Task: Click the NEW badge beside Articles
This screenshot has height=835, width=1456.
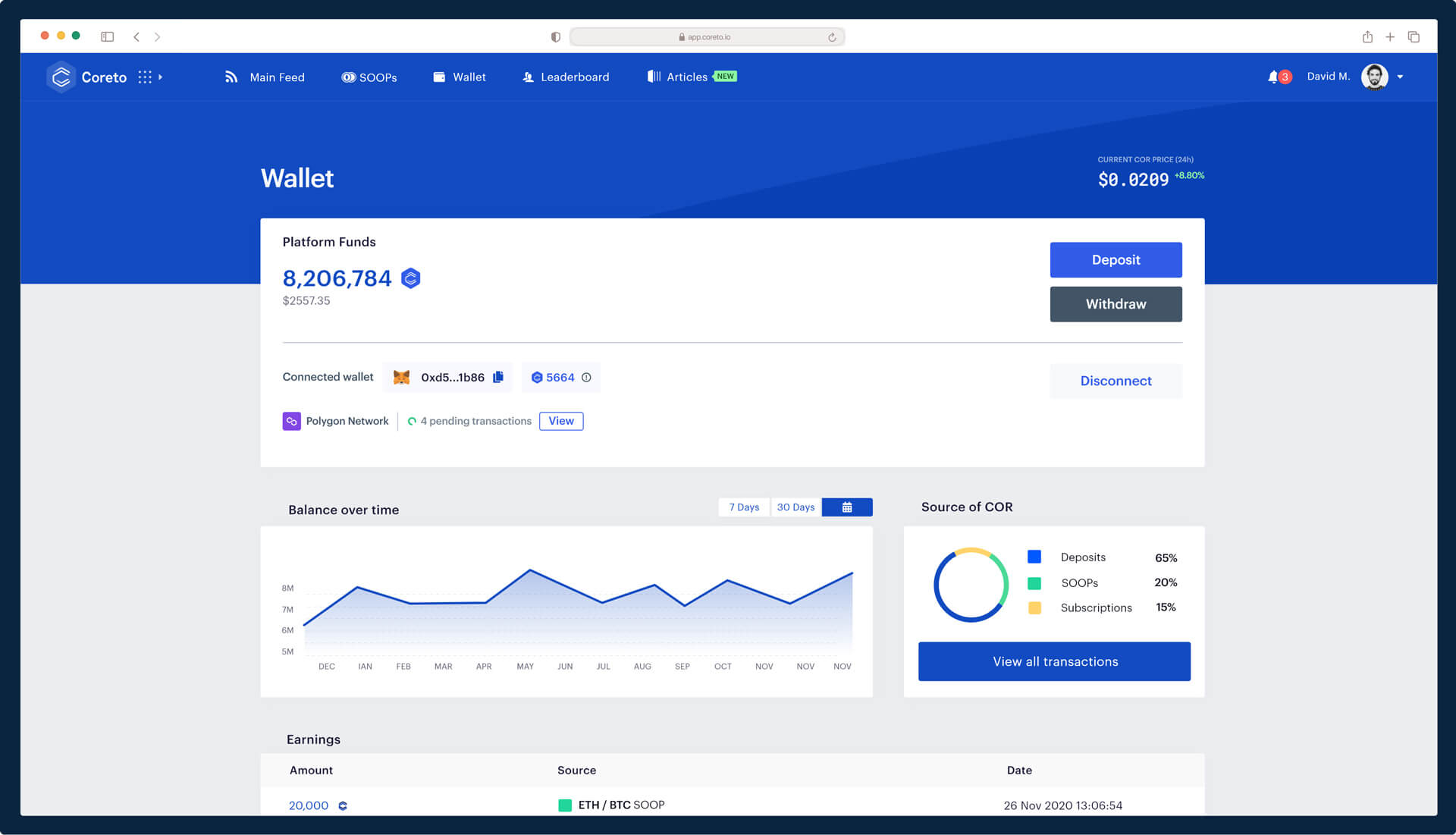Action: pyautogui.click(x=725, y=77)
